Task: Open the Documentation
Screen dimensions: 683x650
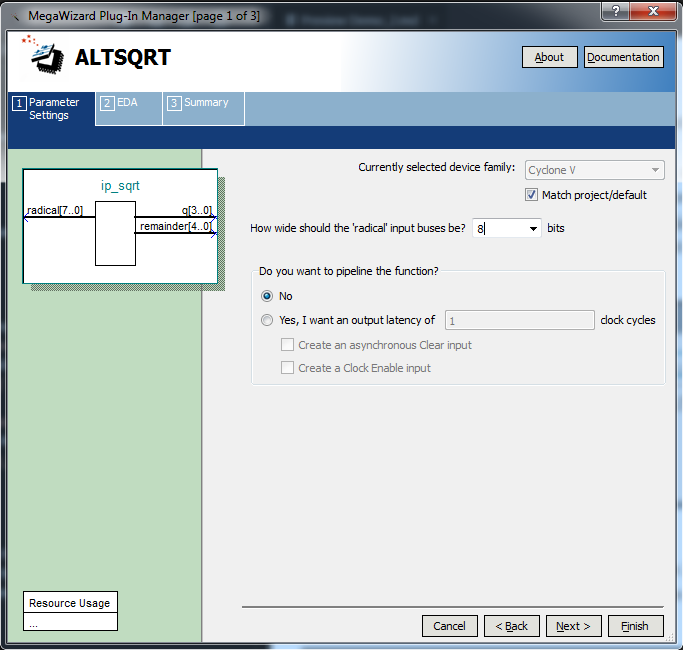Action: (x=623, y=57)
